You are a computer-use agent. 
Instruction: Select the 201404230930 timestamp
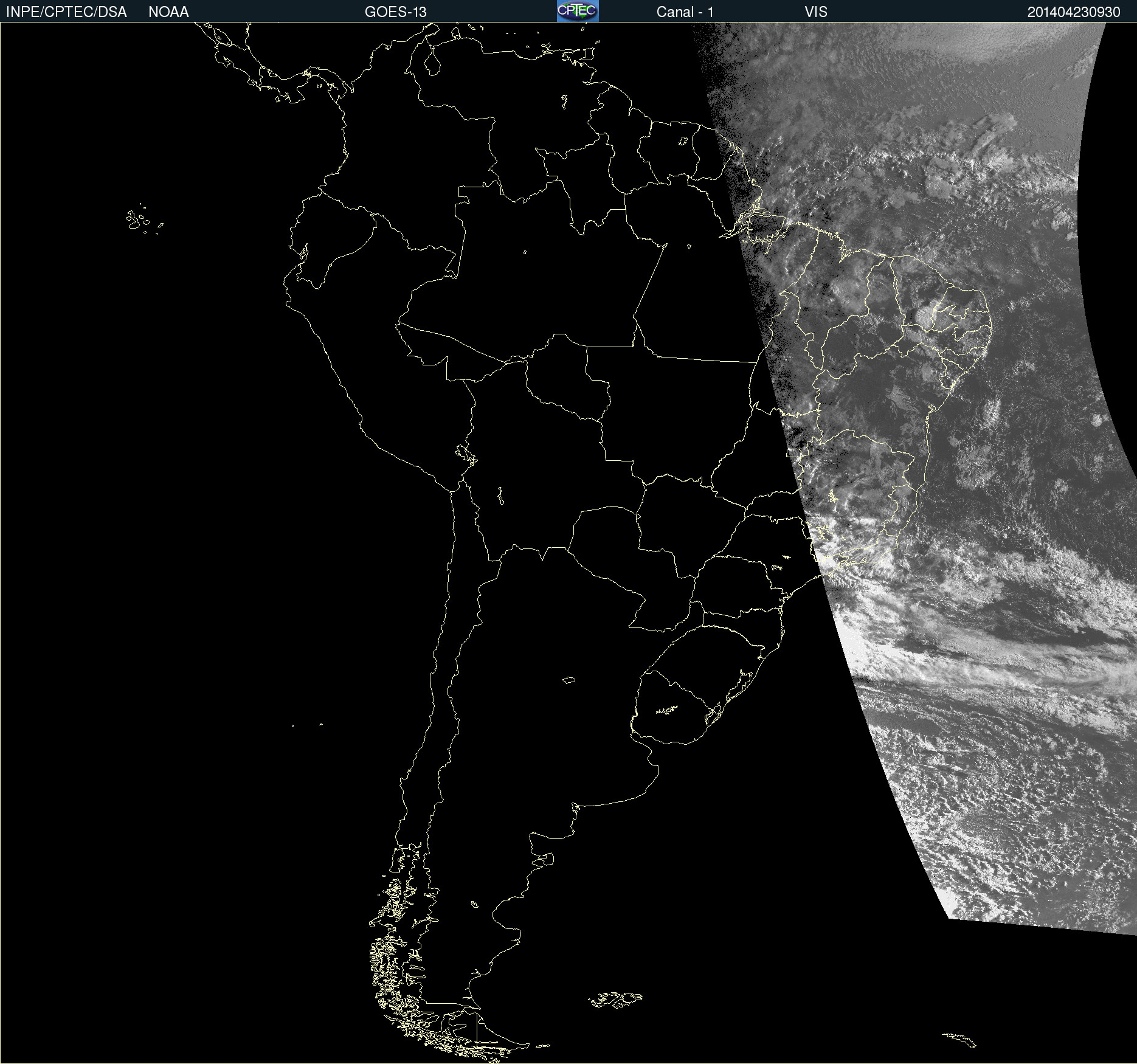(x=1073, y=12)
